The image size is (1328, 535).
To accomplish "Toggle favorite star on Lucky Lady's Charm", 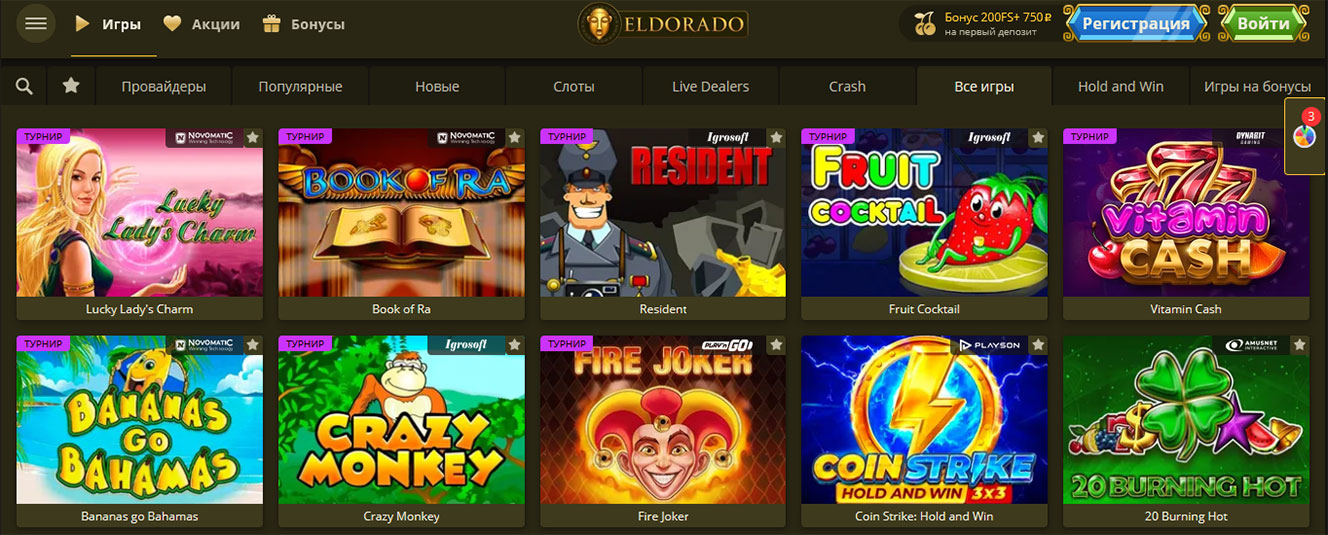I will [252, 137].
